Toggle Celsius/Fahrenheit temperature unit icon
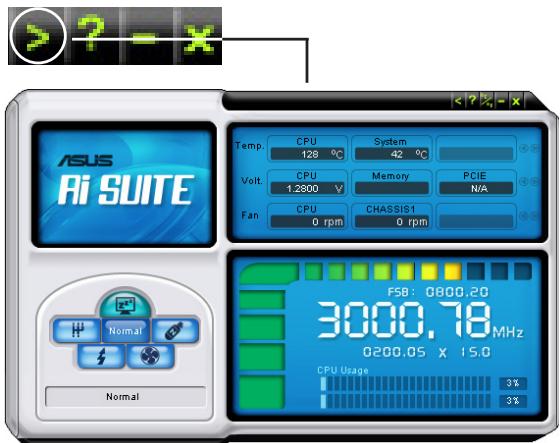560x443 pixels. pyautogui.click(x=487, y=101)
